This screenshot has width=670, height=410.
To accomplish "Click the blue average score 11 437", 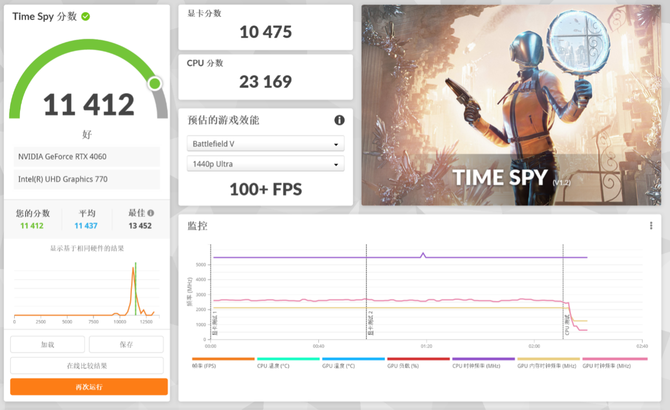I will click(x=86, y=226).
